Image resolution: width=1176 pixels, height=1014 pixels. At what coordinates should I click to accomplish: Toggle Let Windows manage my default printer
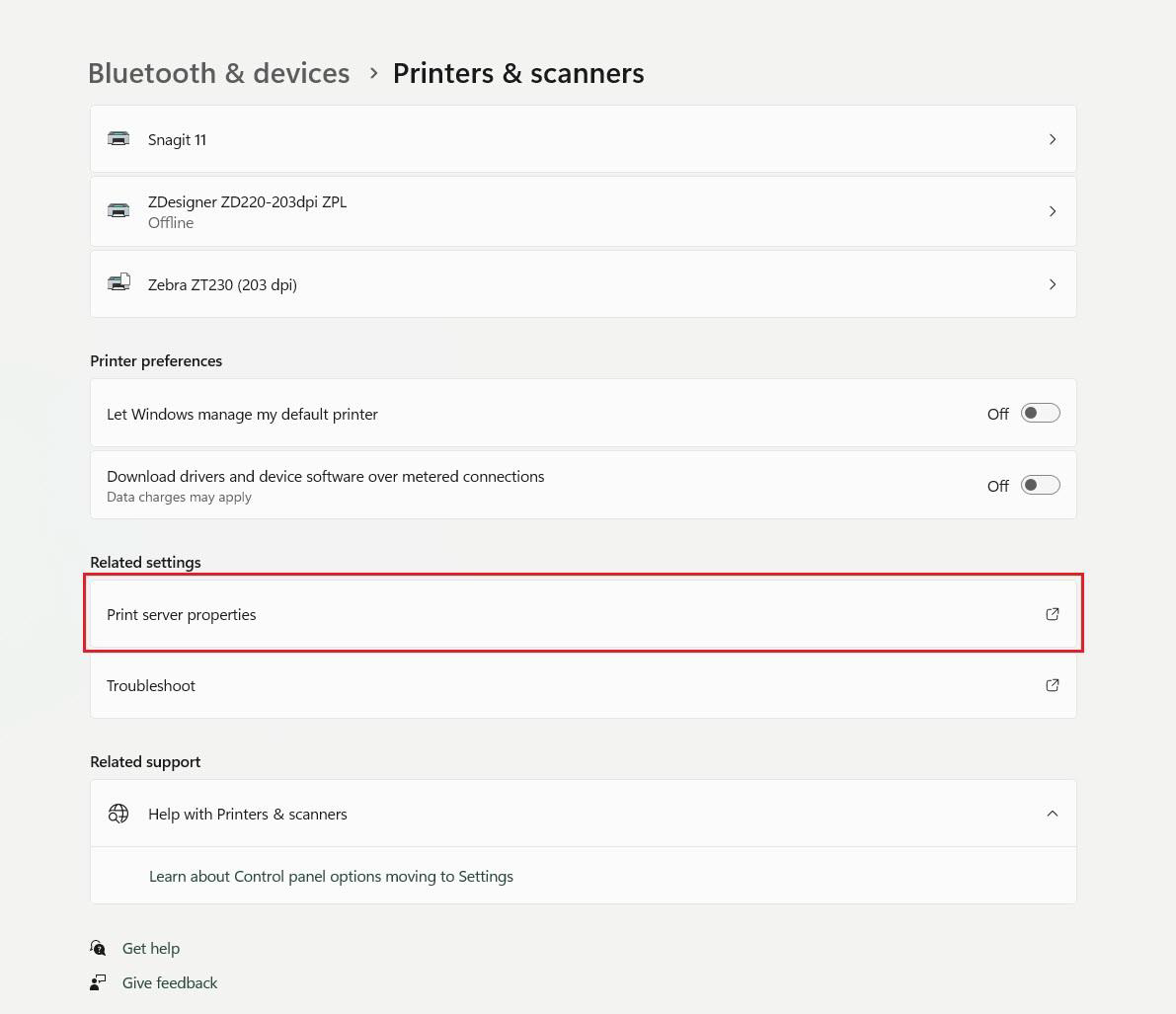[1040, 414]
